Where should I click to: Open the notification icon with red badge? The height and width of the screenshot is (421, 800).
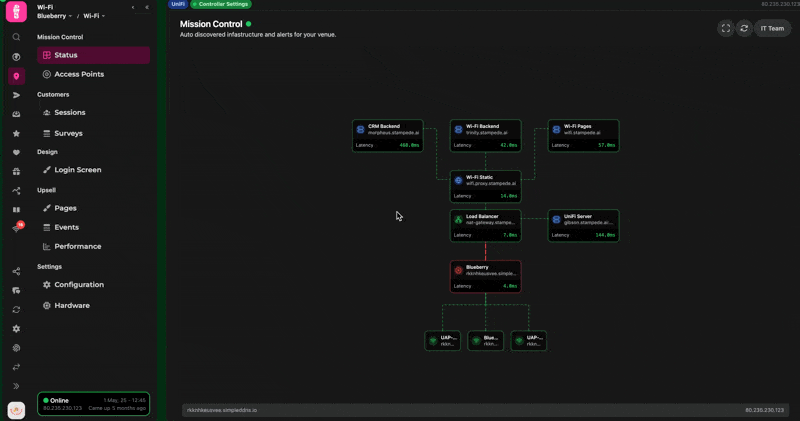(x=17, y=228)
